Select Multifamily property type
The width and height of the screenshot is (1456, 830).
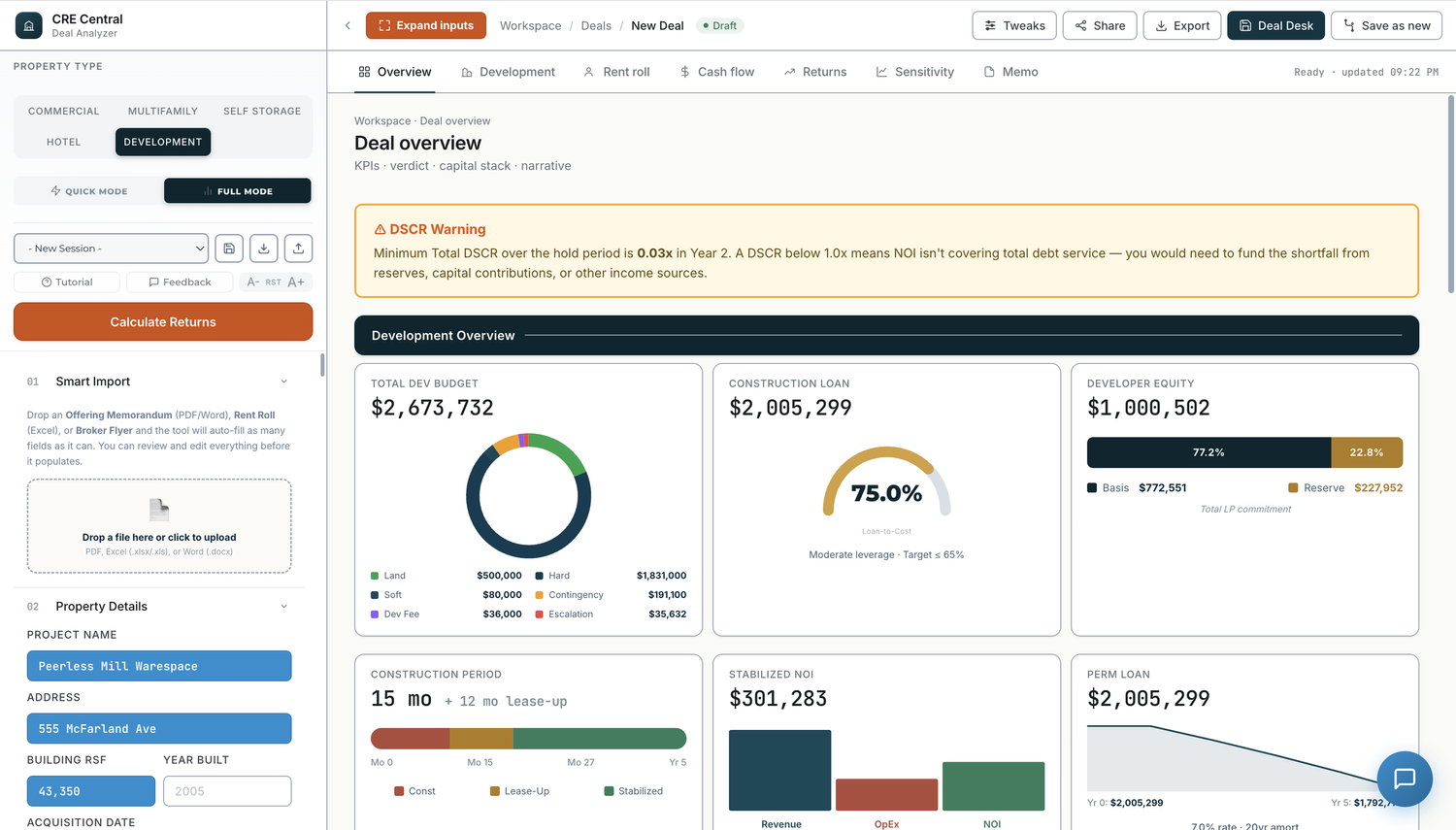click(163, 111)
